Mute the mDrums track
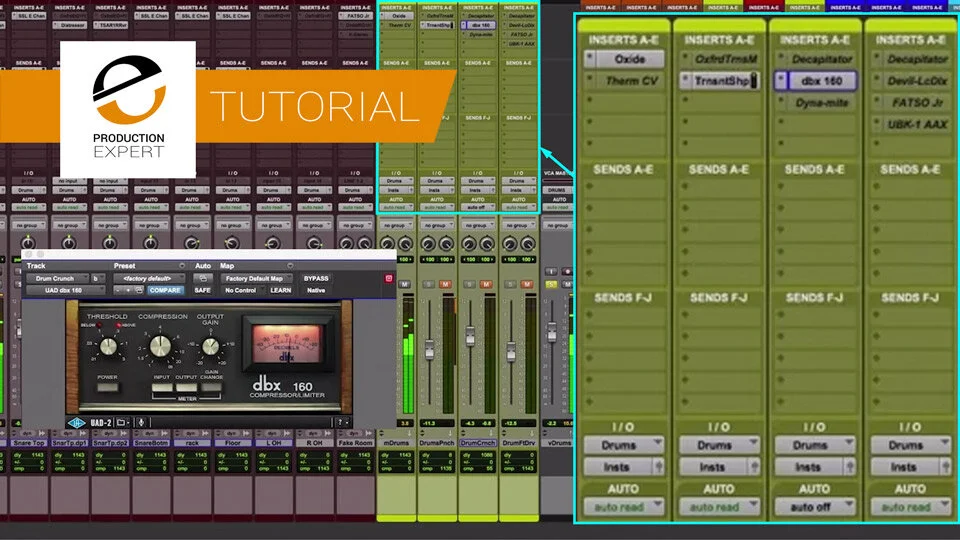The width and height of the screenshot is (960, 540). point(404,284)
